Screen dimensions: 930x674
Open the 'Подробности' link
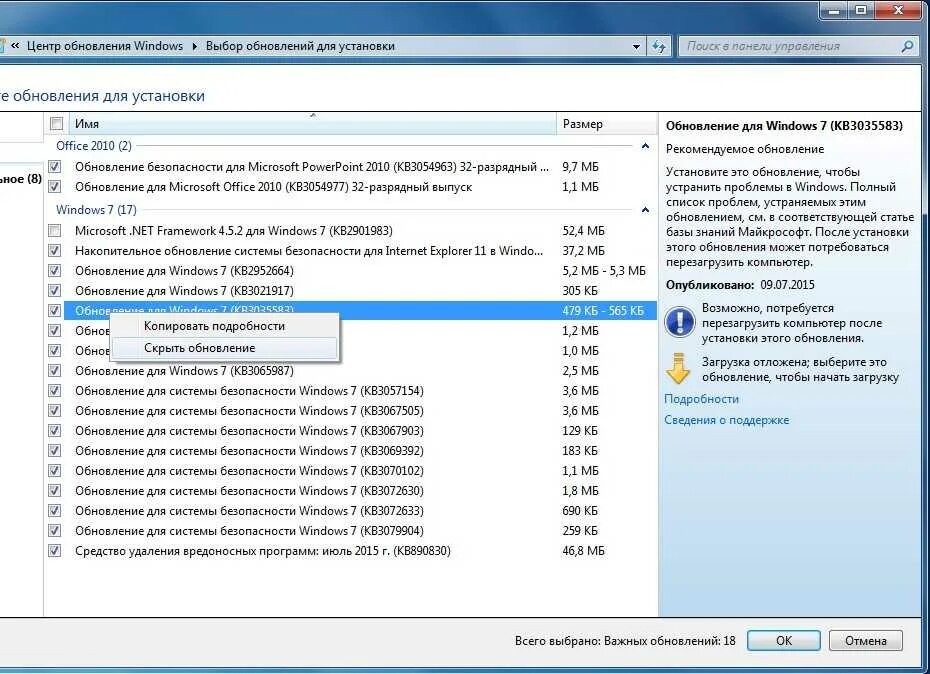[x=701, y=399]
